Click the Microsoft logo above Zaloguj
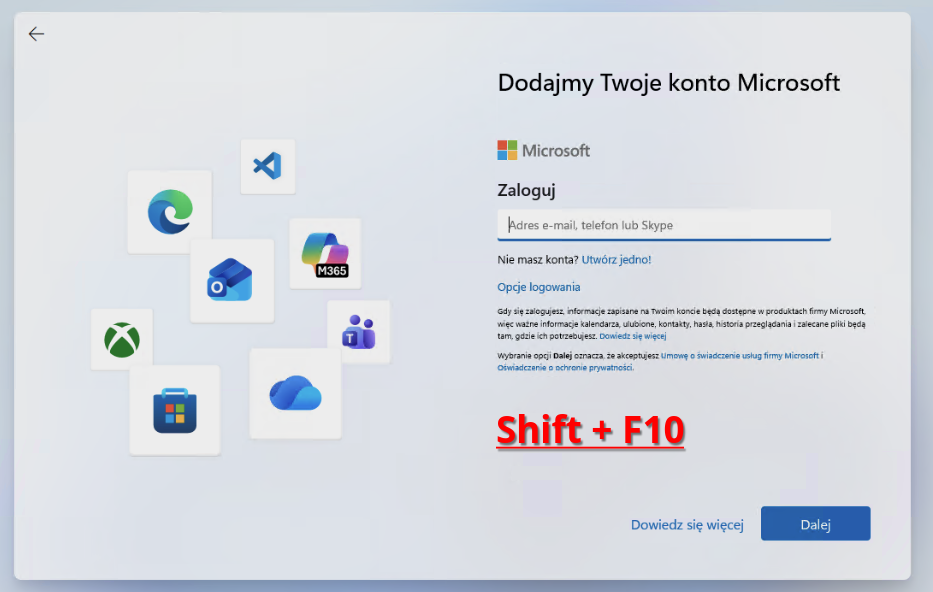The image size is (933, 592). [544, 151]
